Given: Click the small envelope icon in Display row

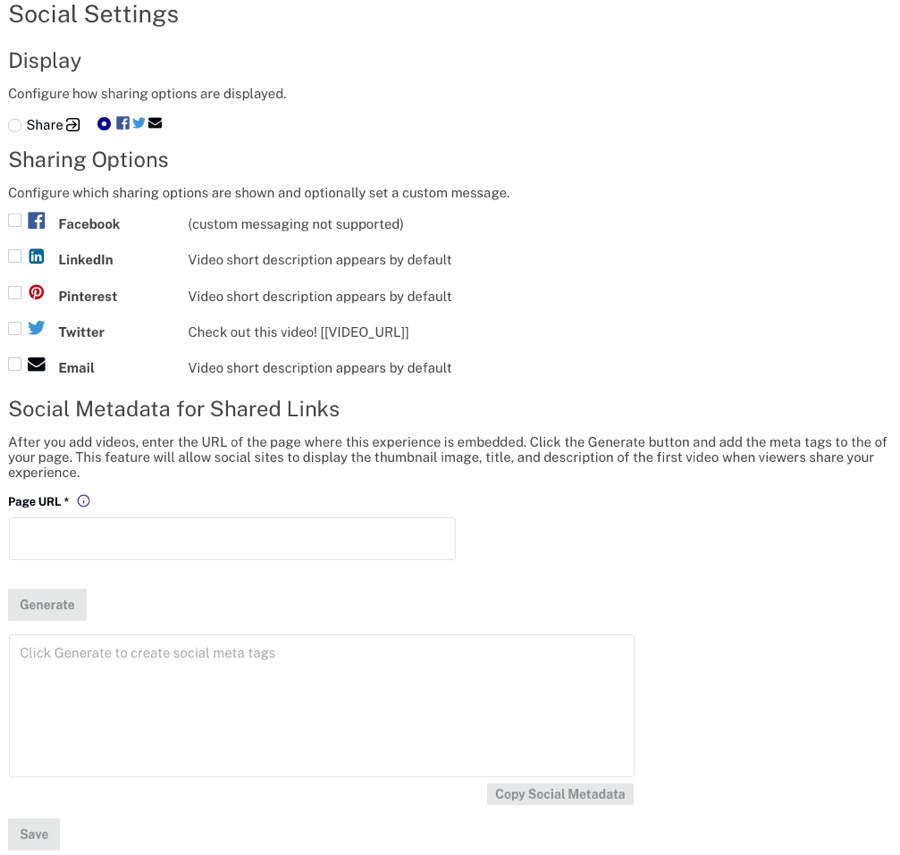Looking at the screenshot, I should [155, 123].
